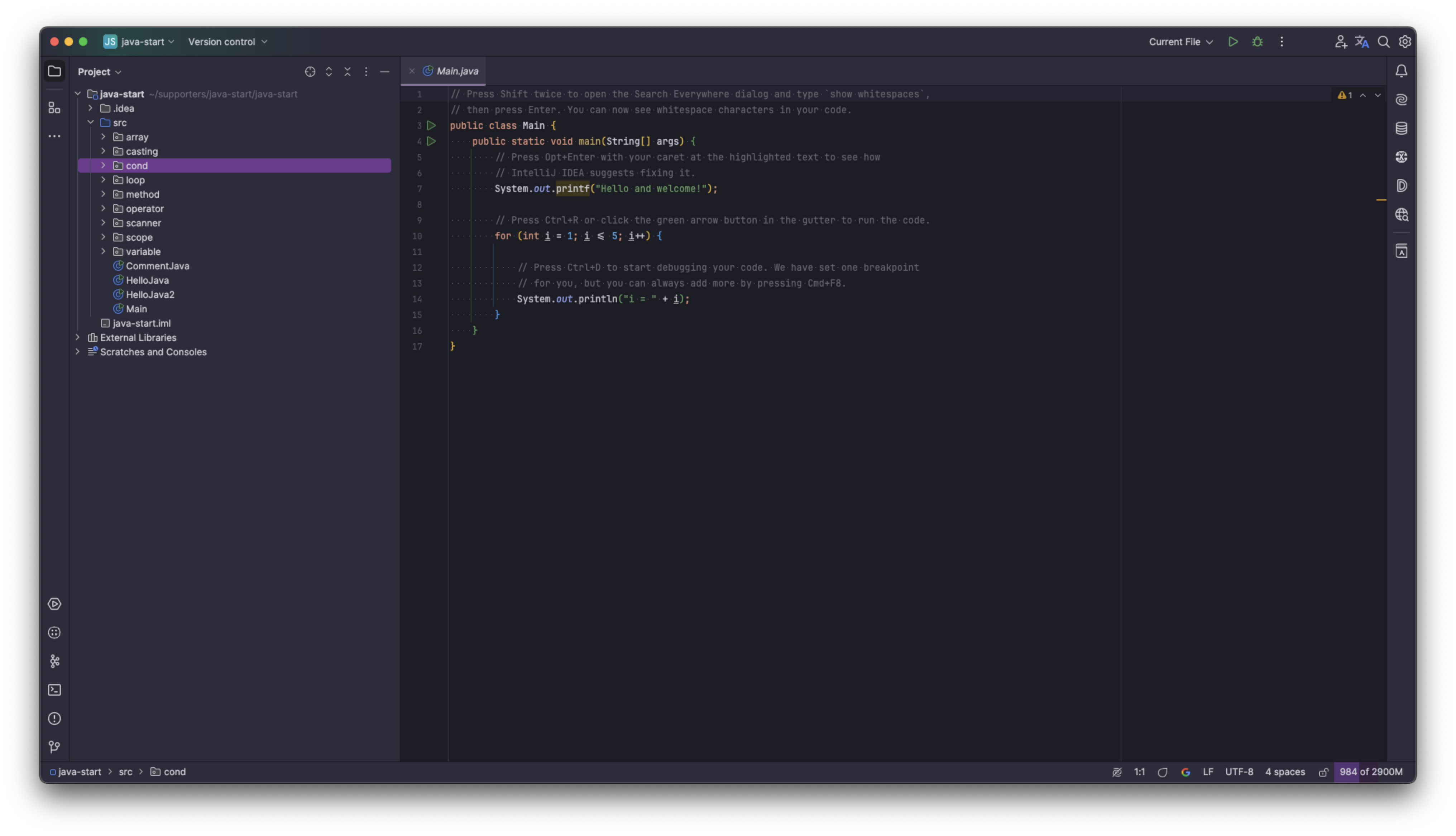Open Notifications bell icon
This screenshot has width=1456, height=836.
(x=1401, y=71)
